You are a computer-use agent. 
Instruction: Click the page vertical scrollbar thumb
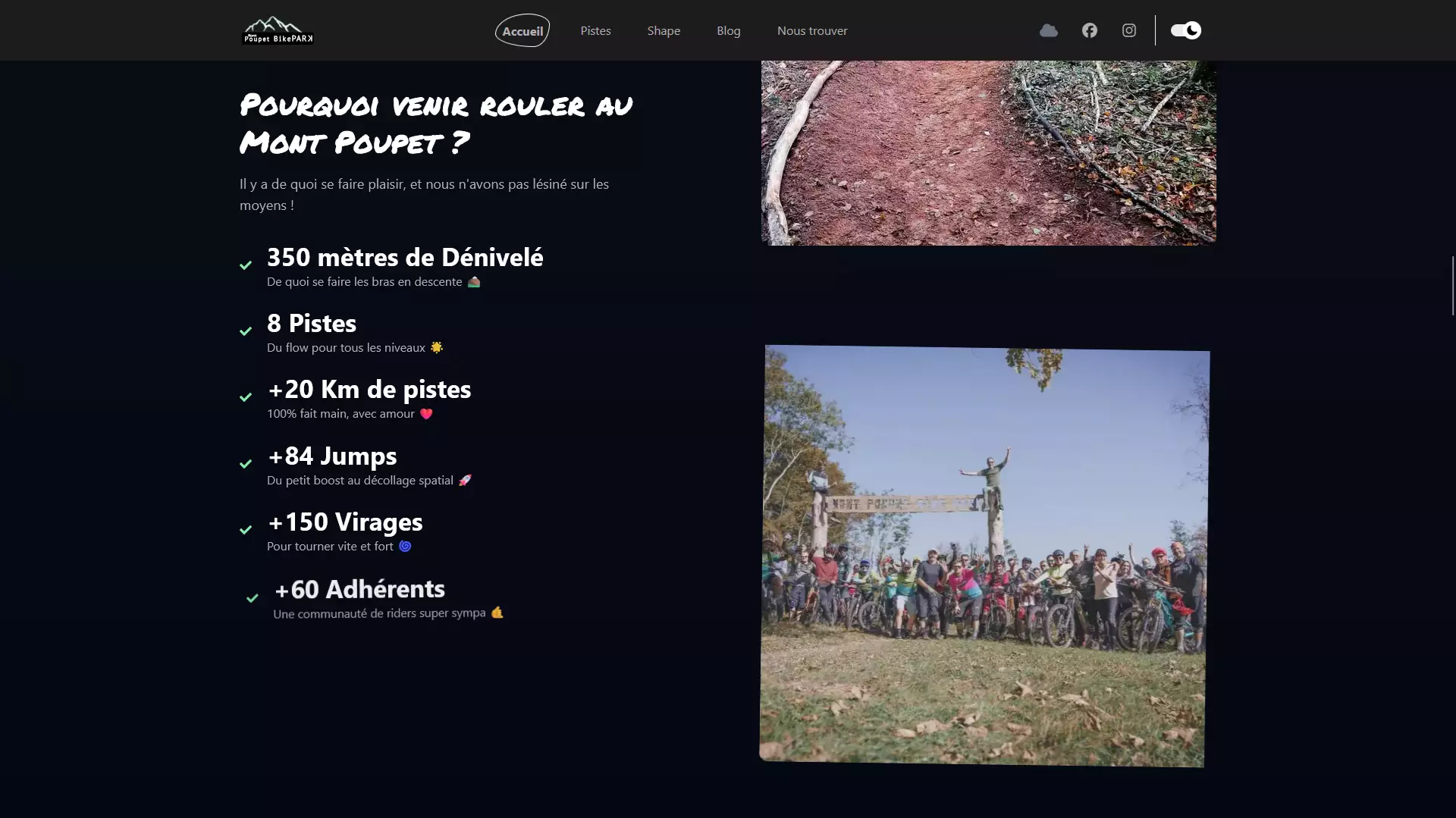pos(1452,285)
